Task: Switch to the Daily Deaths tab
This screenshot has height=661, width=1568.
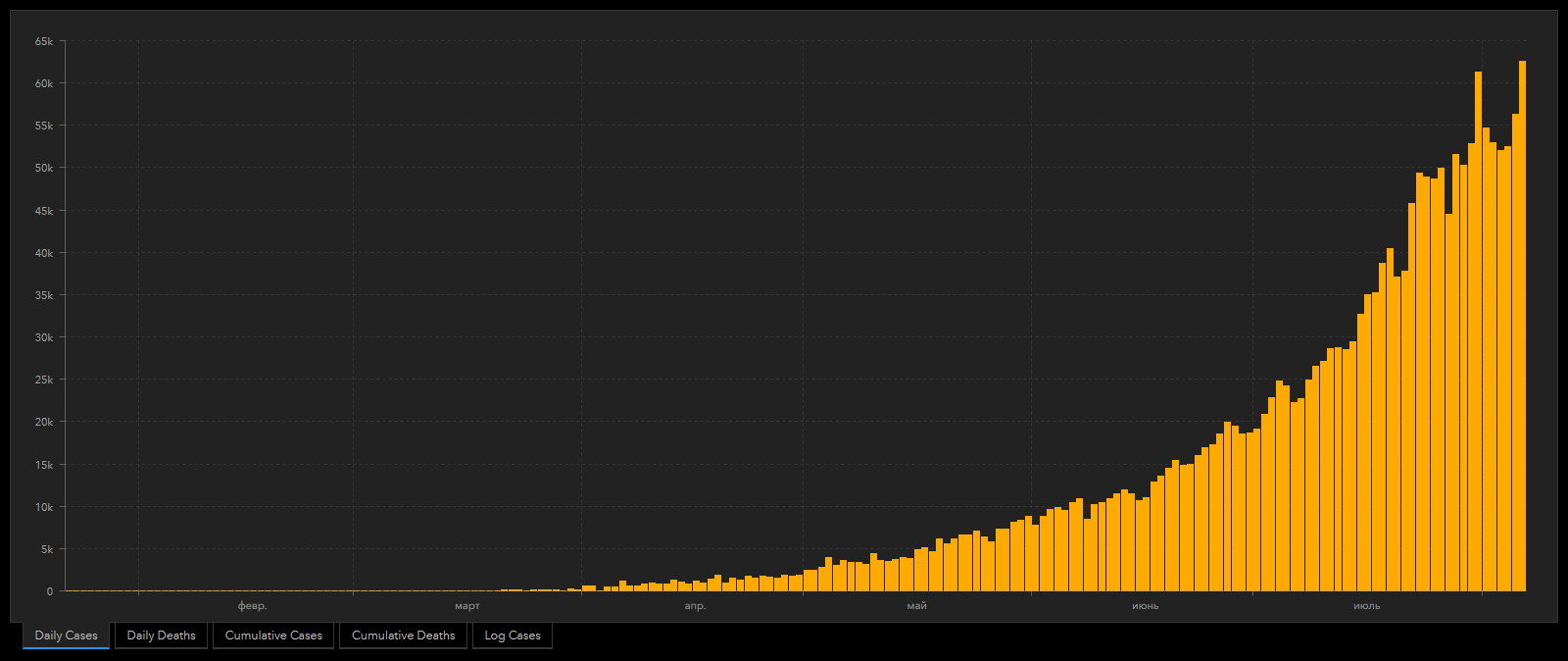Action: point(161,636)
